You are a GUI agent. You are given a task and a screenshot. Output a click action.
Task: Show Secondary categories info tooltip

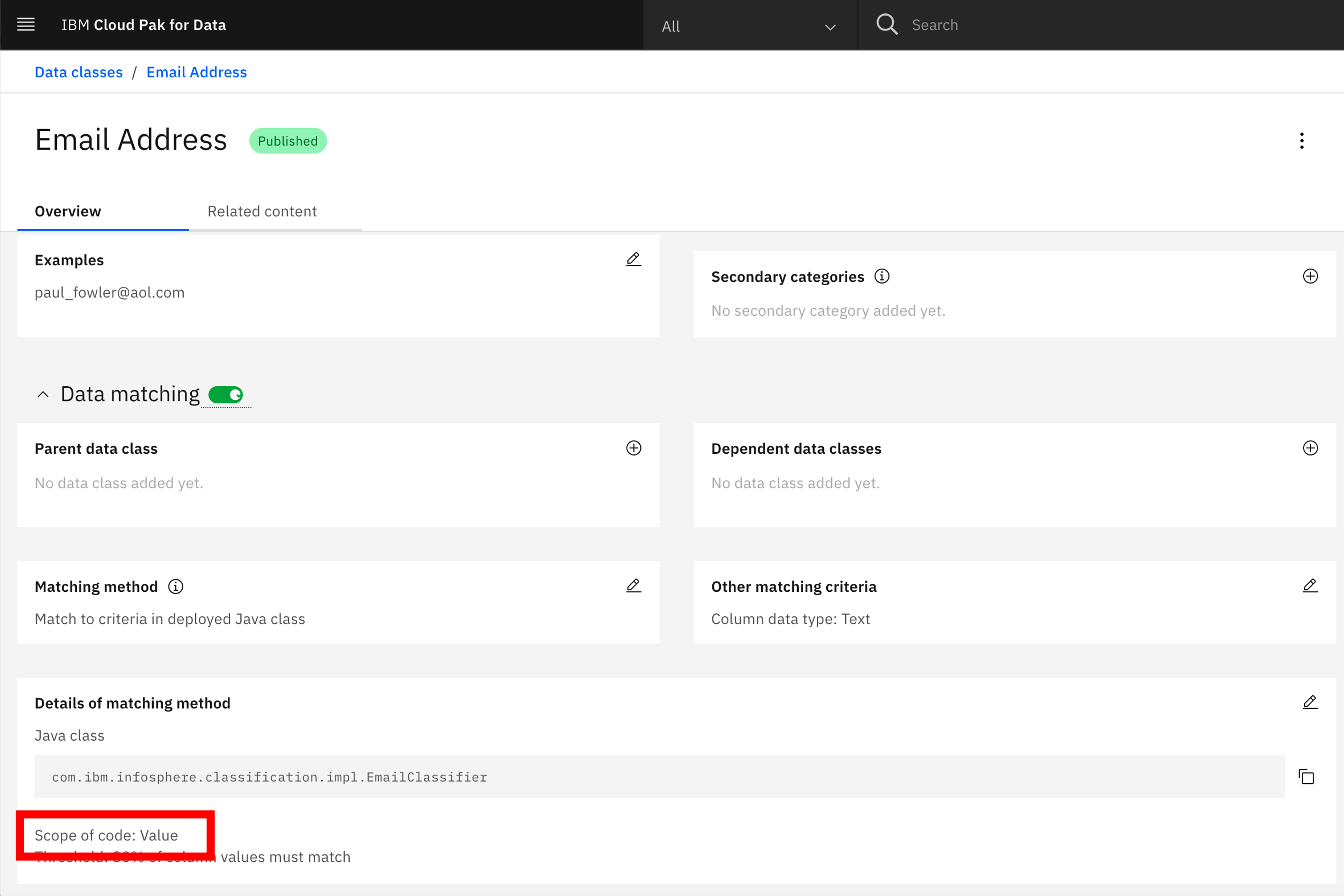click(x=882, y=277)
